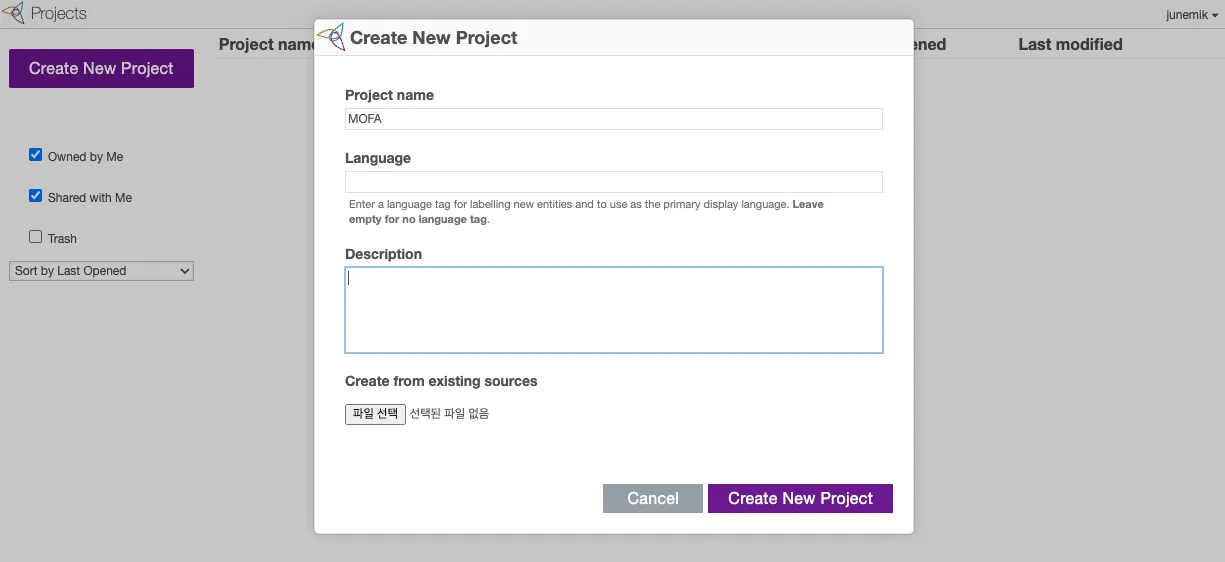Open the junemik user account menu

[1192, 15]
